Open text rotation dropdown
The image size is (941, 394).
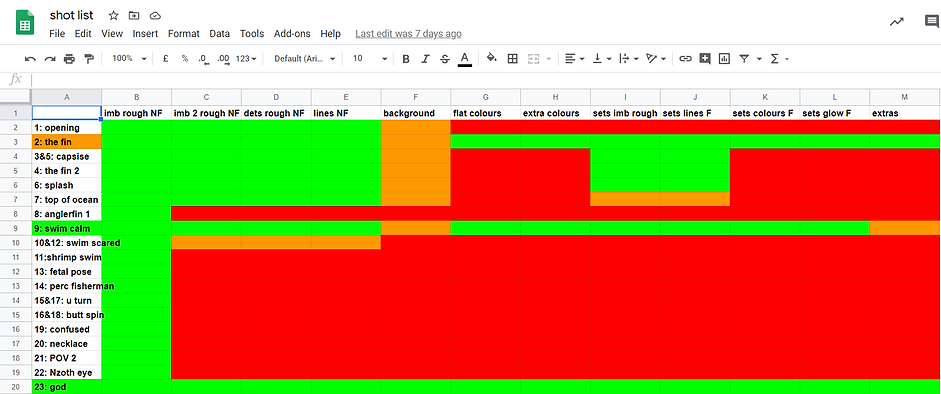656,59
